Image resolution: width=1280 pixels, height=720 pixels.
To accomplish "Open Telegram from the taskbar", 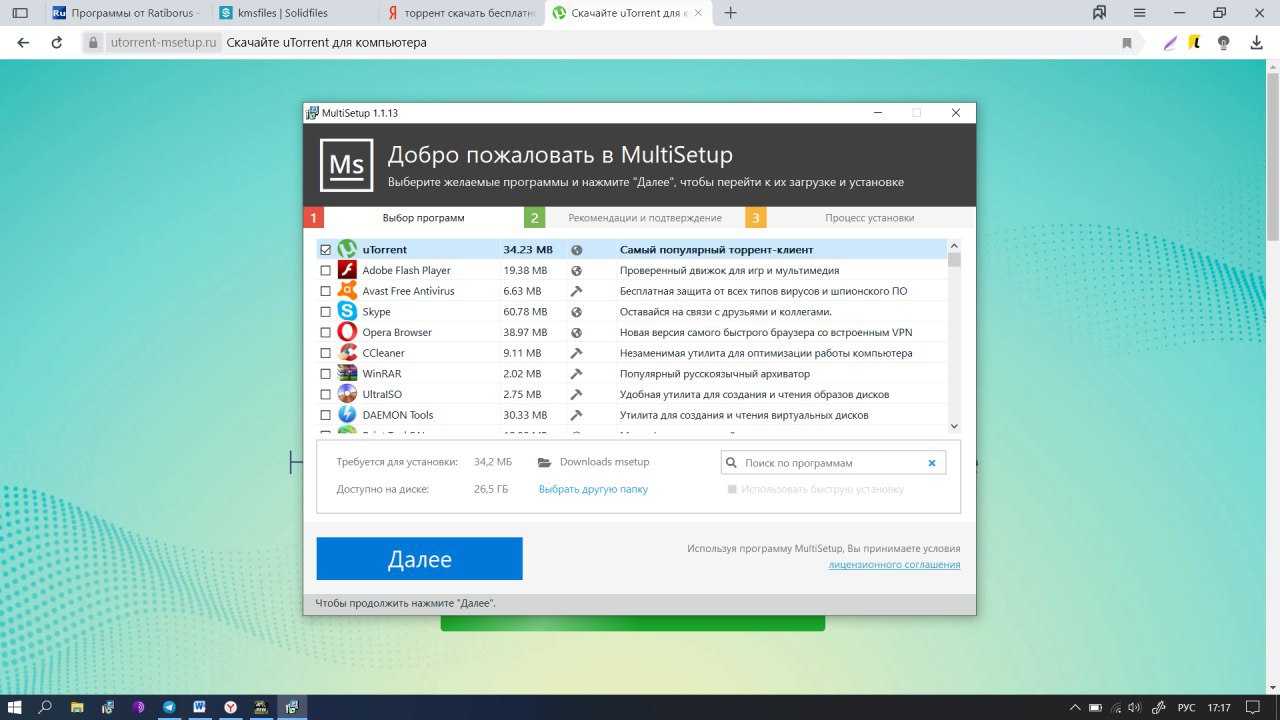I will point(169,706).
